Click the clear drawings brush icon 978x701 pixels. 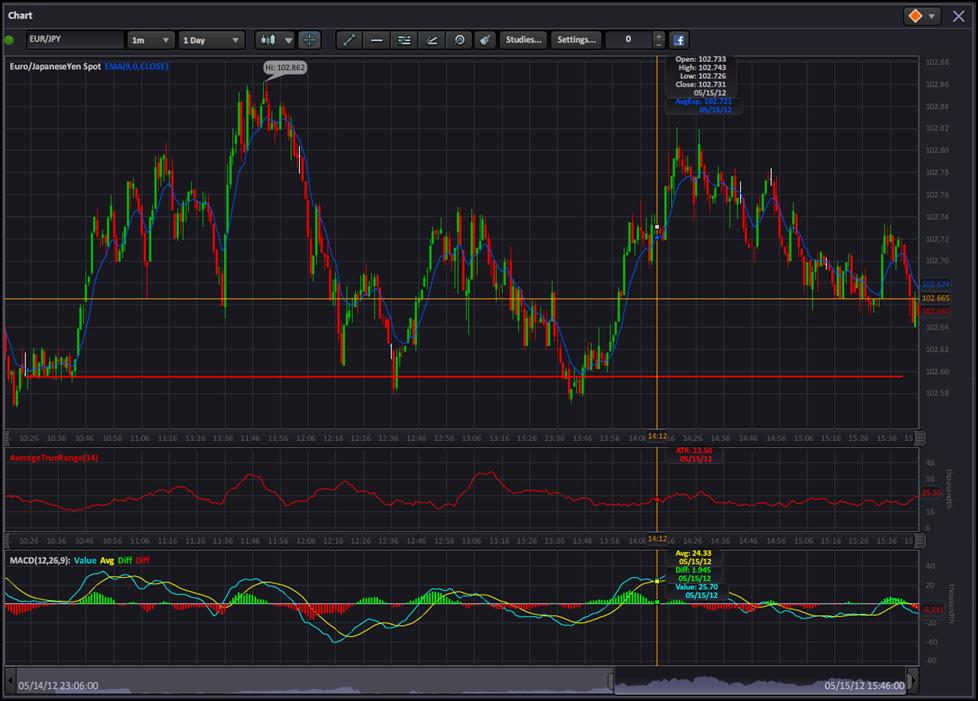[x=485, y=40]
